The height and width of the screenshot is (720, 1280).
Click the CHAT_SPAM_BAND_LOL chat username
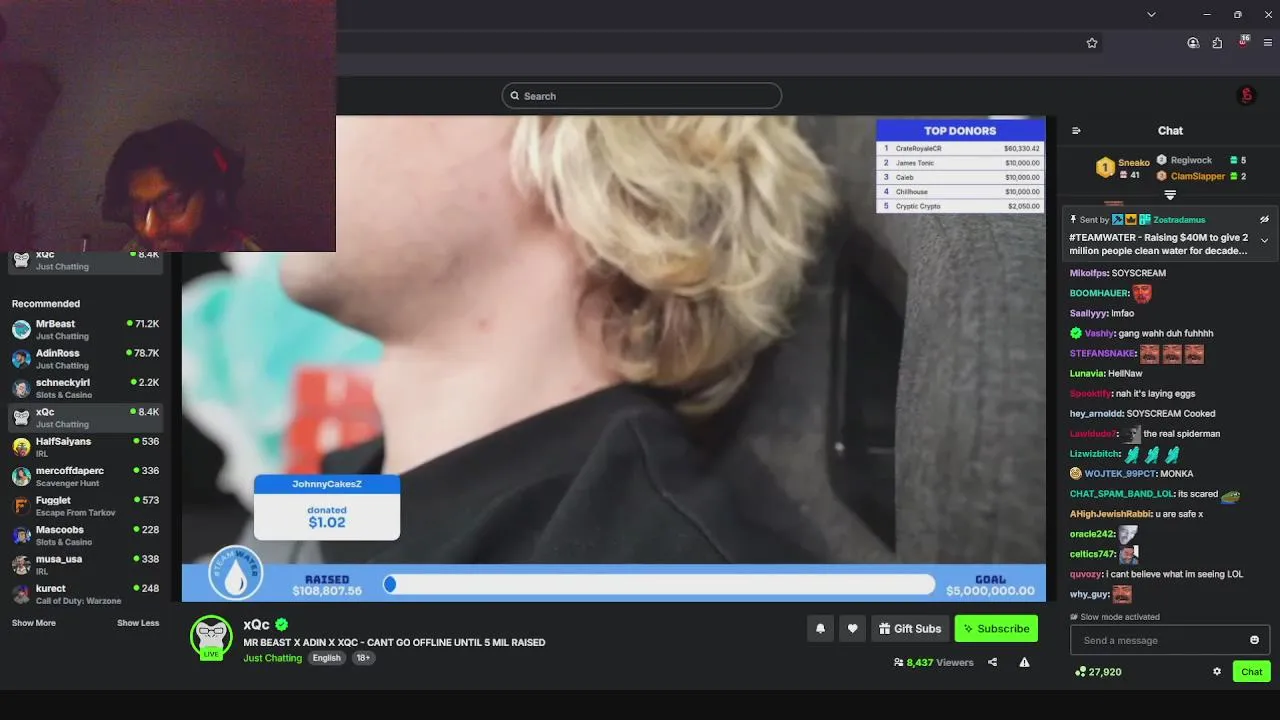(x=1121, y=493)
